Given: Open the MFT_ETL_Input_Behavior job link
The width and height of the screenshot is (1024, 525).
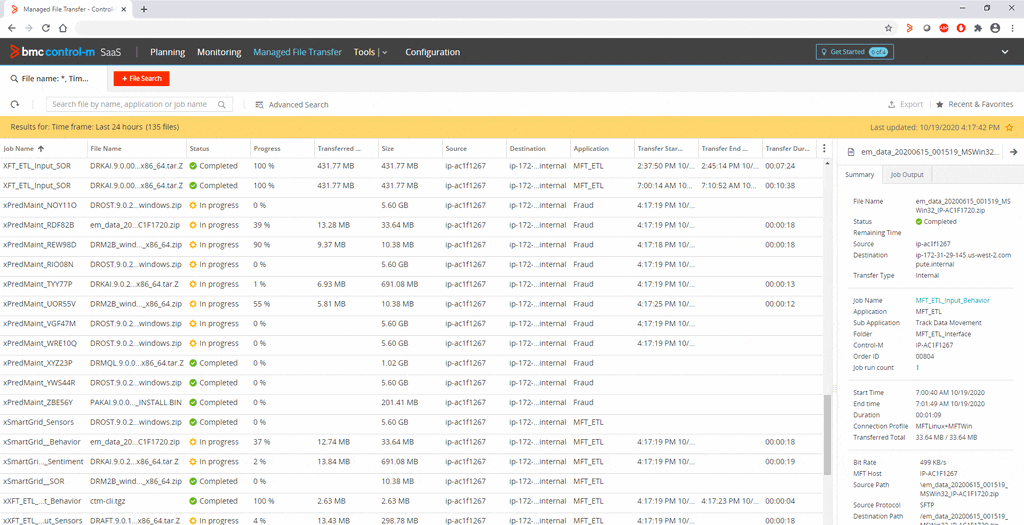Looking at the screenshot, I should 953,300.
